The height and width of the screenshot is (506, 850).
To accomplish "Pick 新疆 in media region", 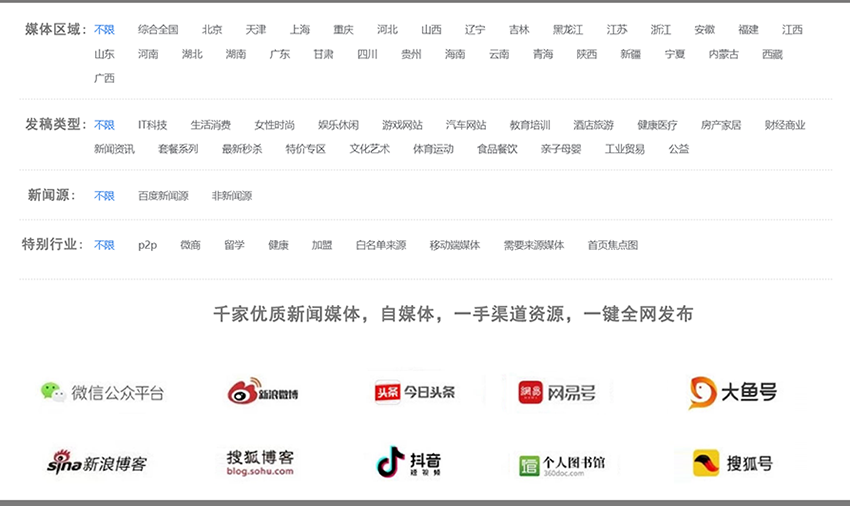I will (631, 54).
